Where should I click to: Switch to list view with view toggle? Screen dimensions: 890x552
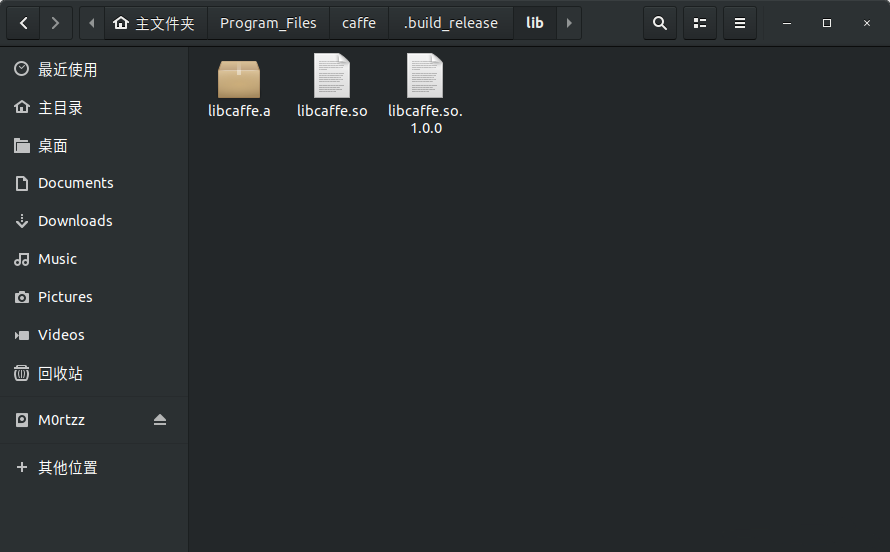700,23
